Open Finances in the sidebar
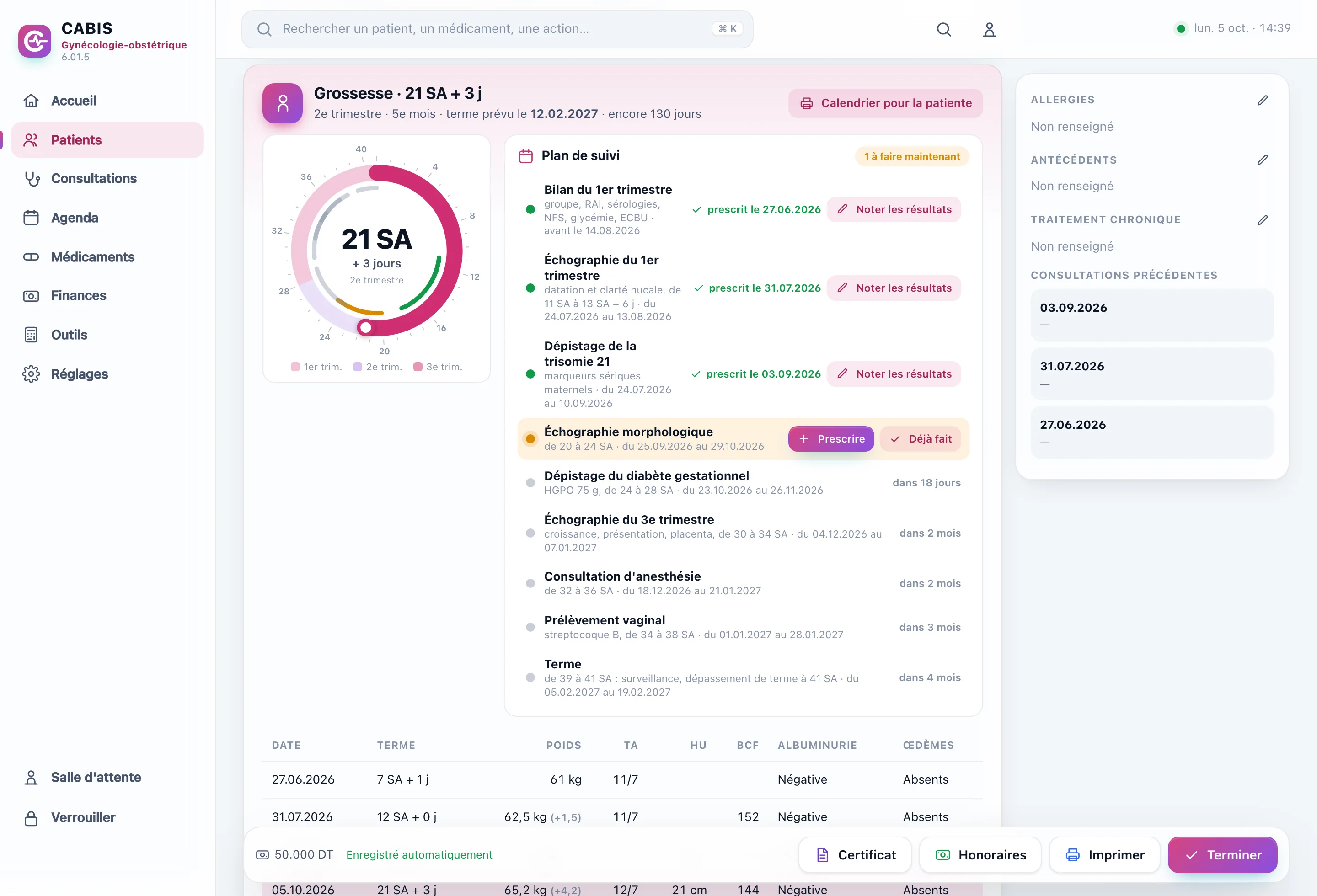This screenshot has height=896, width=1317. (107, 296)
